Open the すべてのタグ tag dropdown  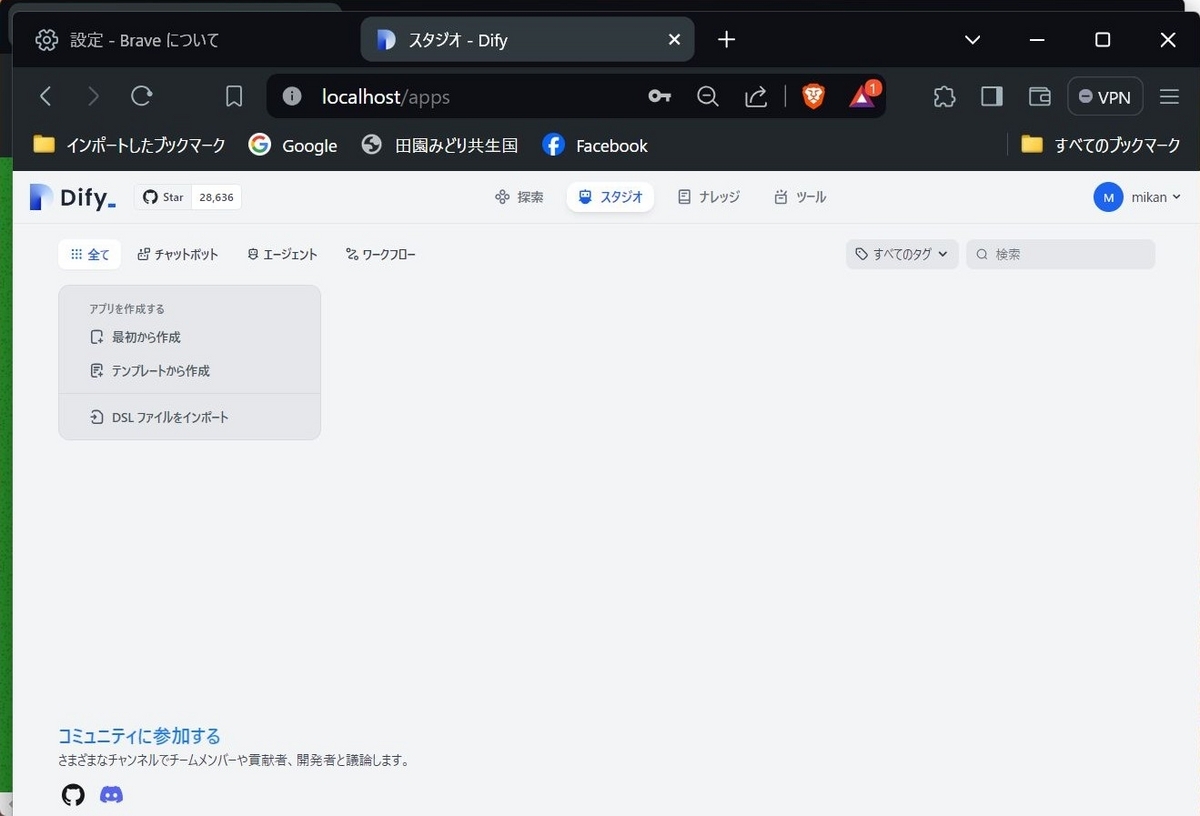point(902,254)
